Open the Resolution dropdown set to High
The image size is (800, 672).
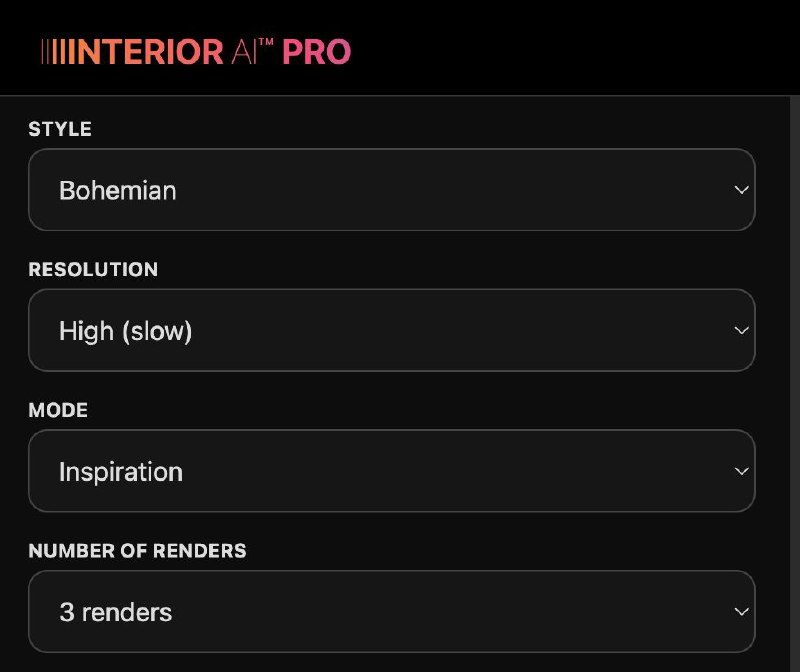click(x=391, y=331)
